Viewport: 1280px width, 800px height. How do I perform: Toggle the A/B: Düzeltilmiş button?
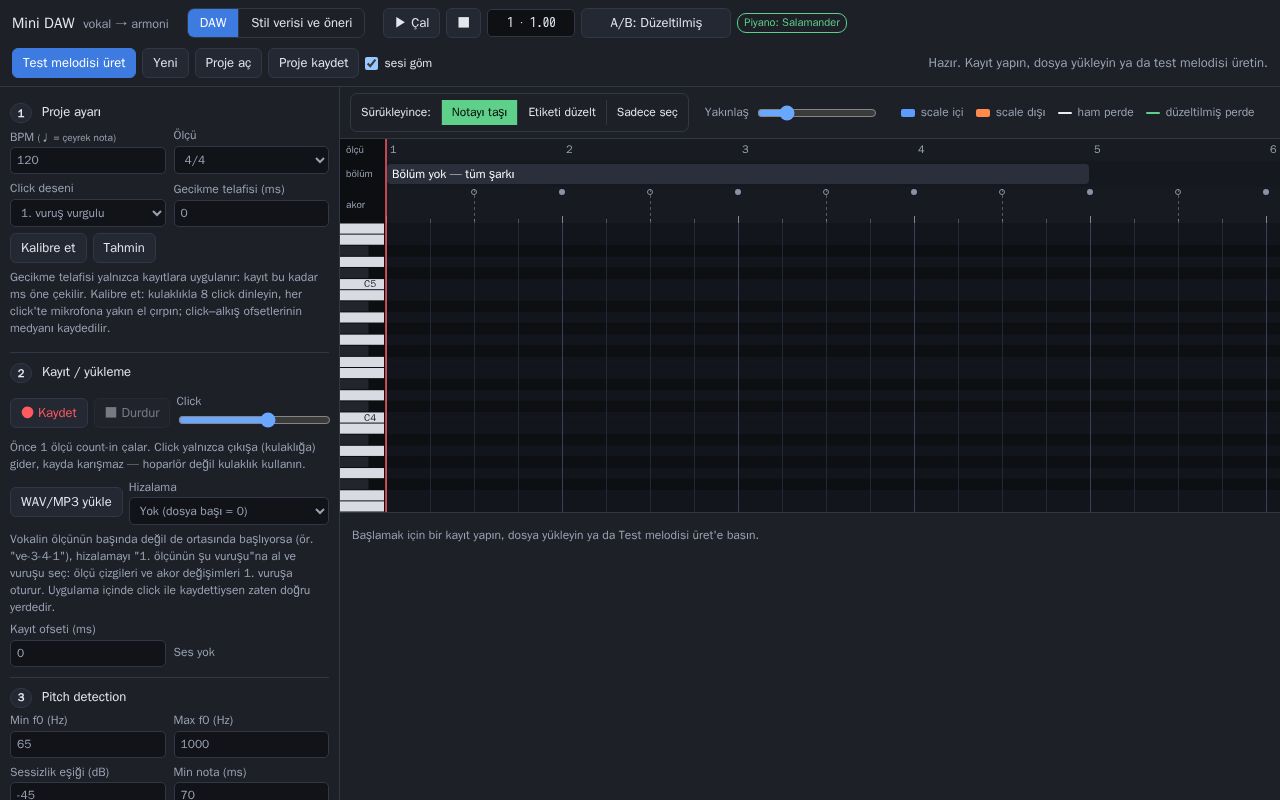point(656,23)
